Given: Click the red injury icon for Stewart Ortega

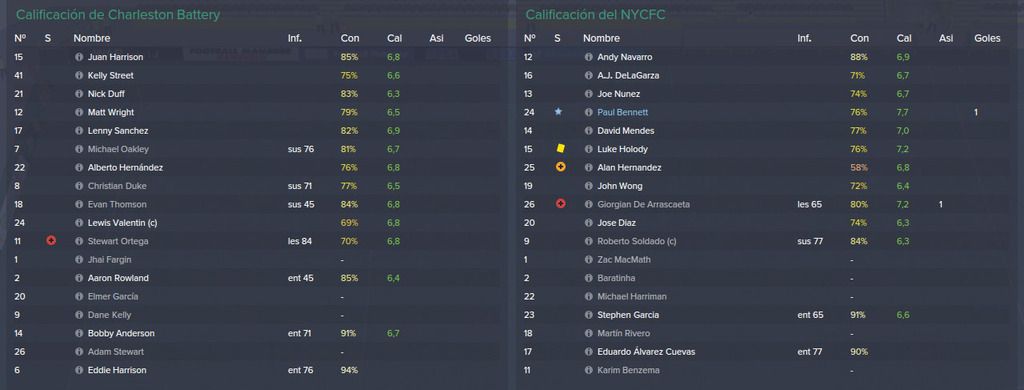Looking at the screenshot, I should click(x=51, y=241).
